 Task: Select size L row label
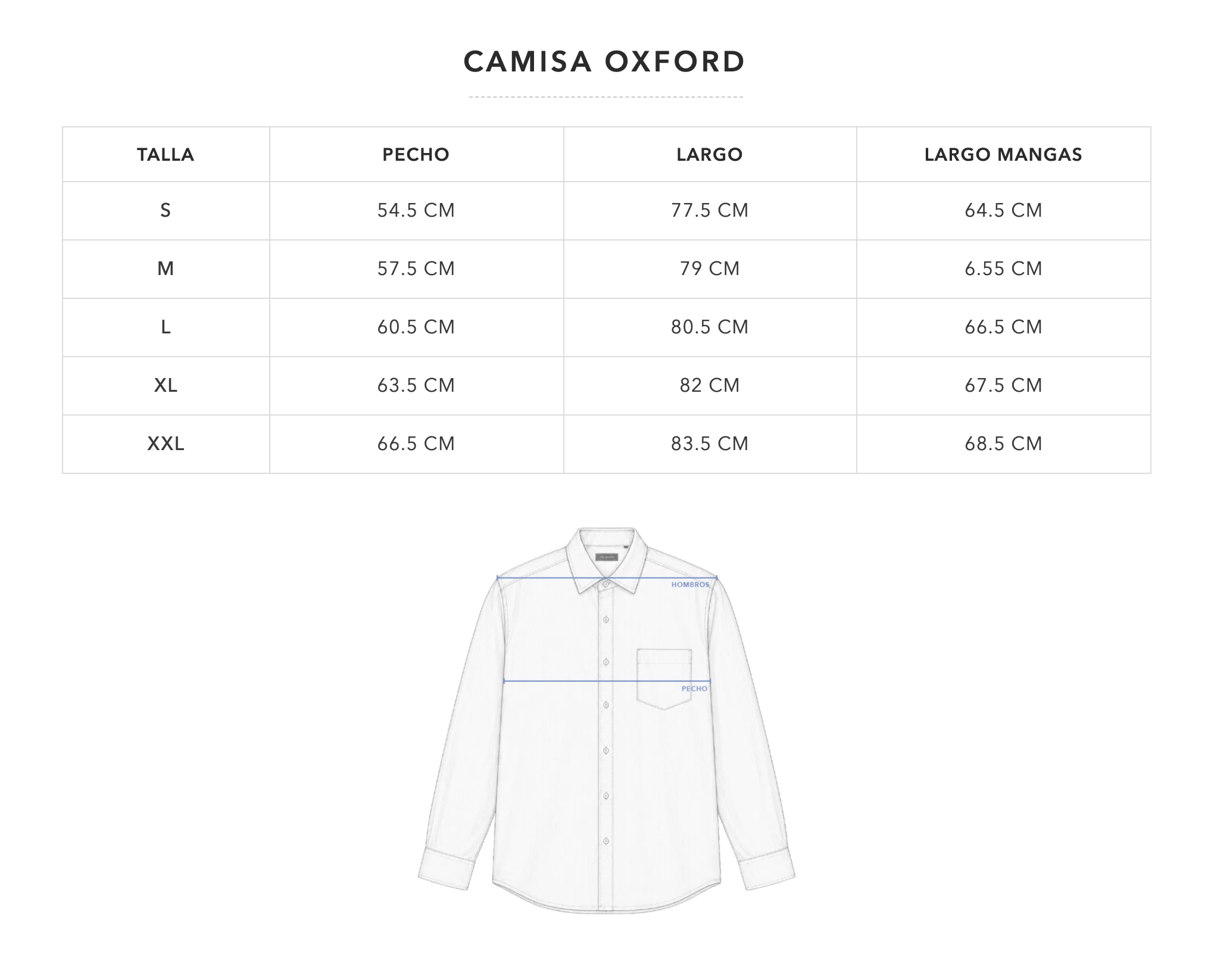tap(166, 327)
